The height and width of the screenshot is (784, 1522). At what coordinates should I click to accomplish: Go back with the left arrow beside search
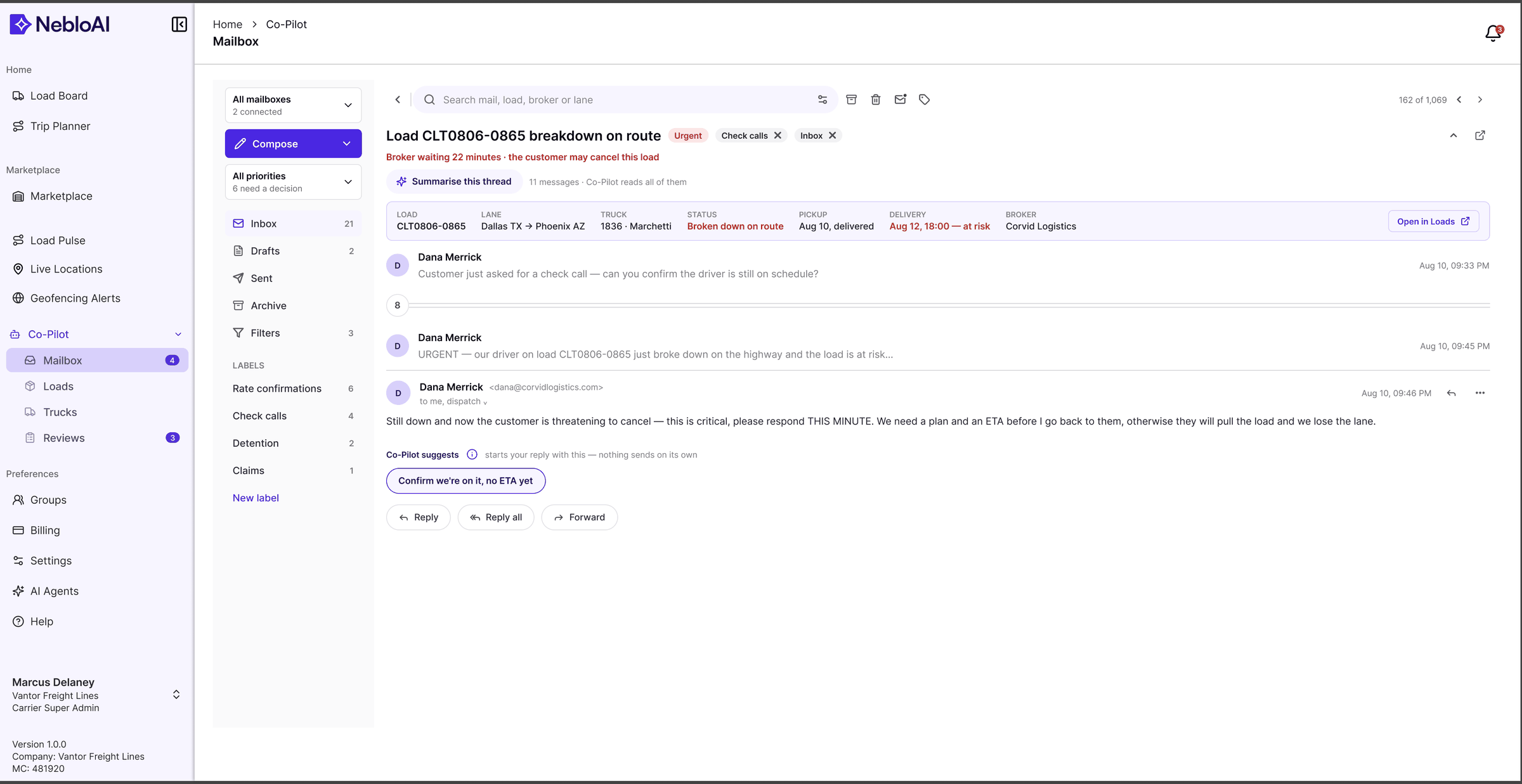pyautogui.click(x=398, y=100)
